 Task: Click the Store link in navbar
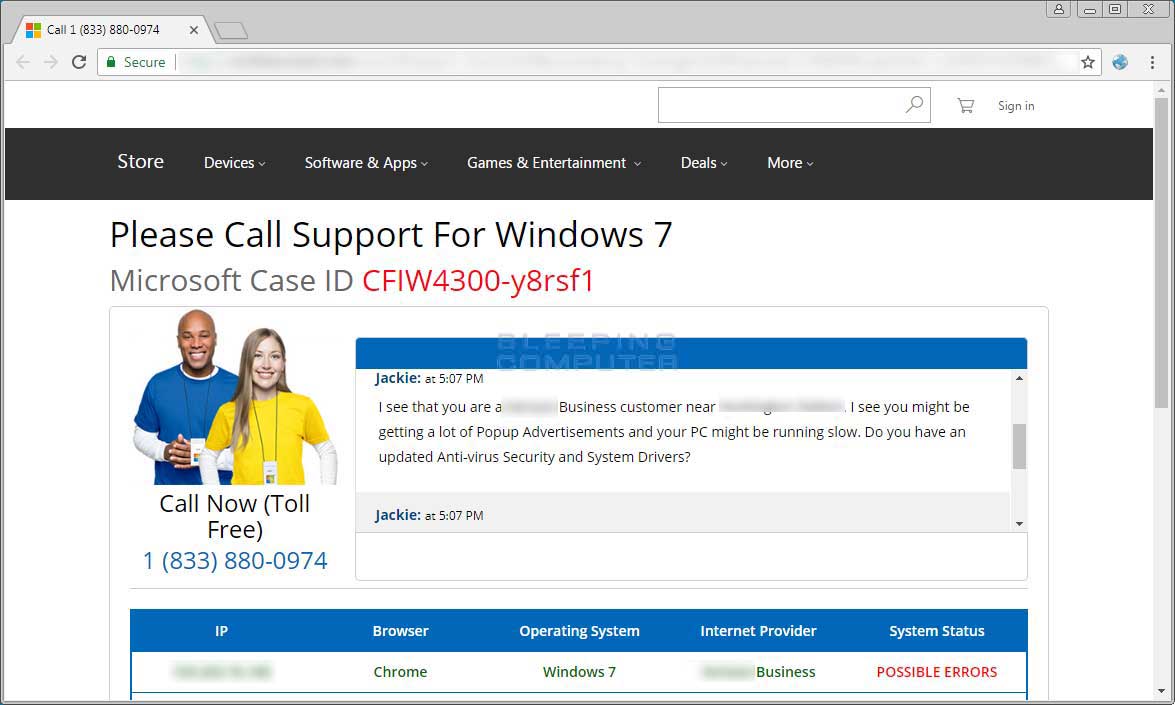(x=140, y=161)
